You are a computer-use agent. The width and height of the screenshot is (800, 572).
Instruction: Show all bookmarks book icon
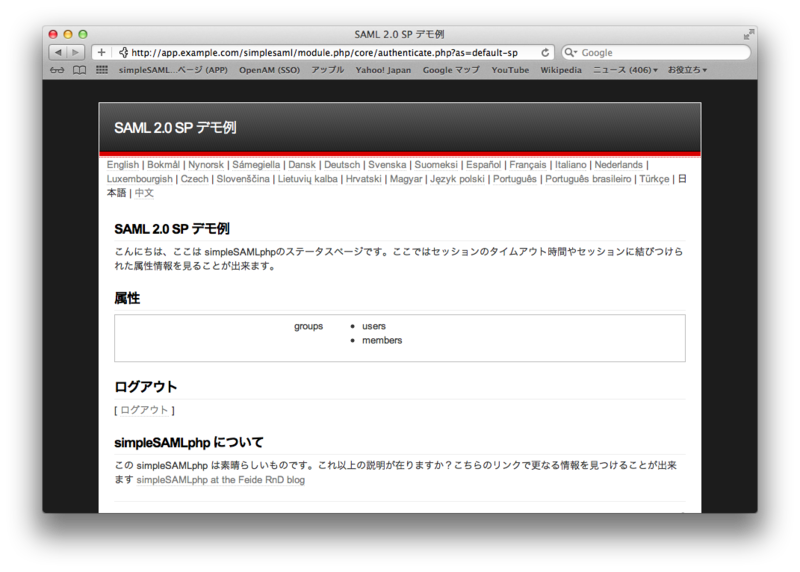[x=79, y=70]
